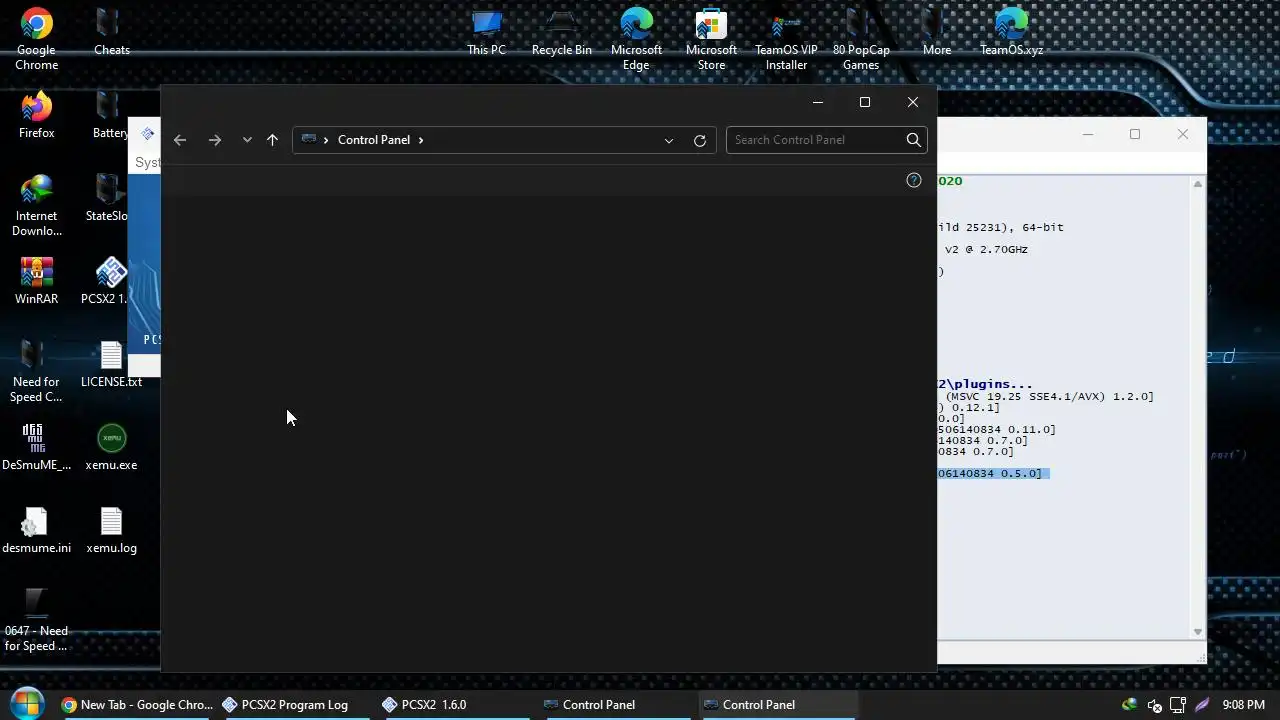Click the 9:08 PM clock
Viewport: 1280px width, 720px height.
pos(1244,705)
